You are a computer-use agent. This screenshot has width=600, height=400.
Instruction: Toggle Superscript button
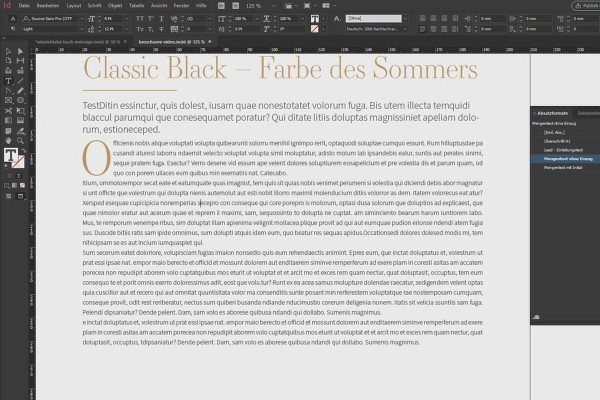coord(151,18)
